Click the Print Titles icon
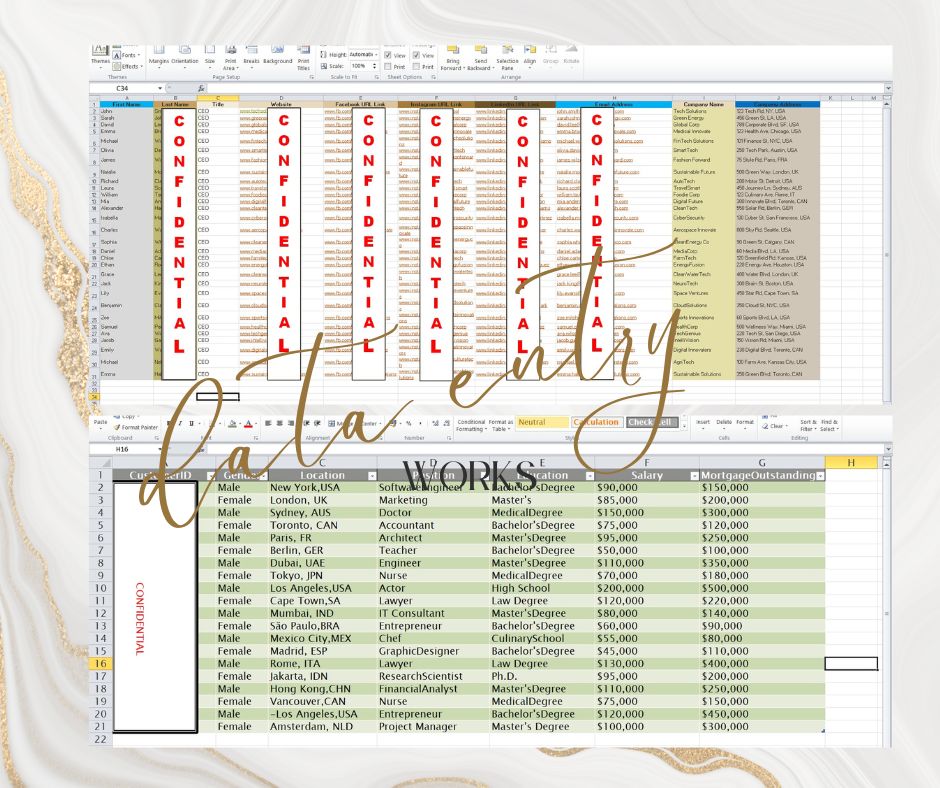This screenshot has width=940, height=788. pos(302,56)
